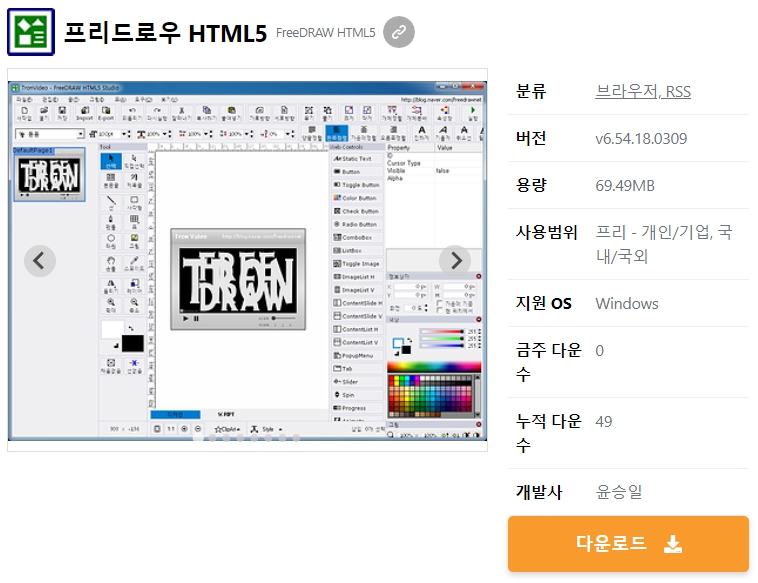Click the supported OS value Windows
This screenshot has width=758, height=583.
point(627,304)
